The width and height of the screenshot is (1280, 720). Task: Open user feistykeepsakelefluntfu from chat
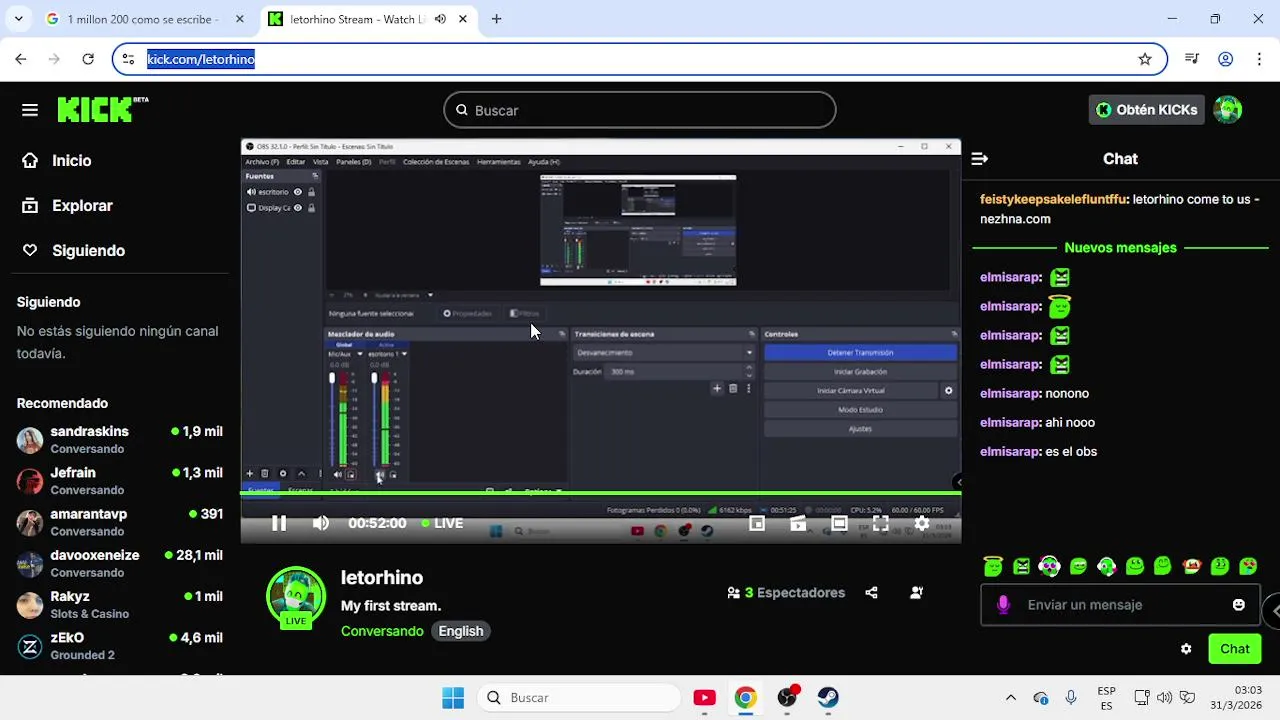click(1053, 199)
